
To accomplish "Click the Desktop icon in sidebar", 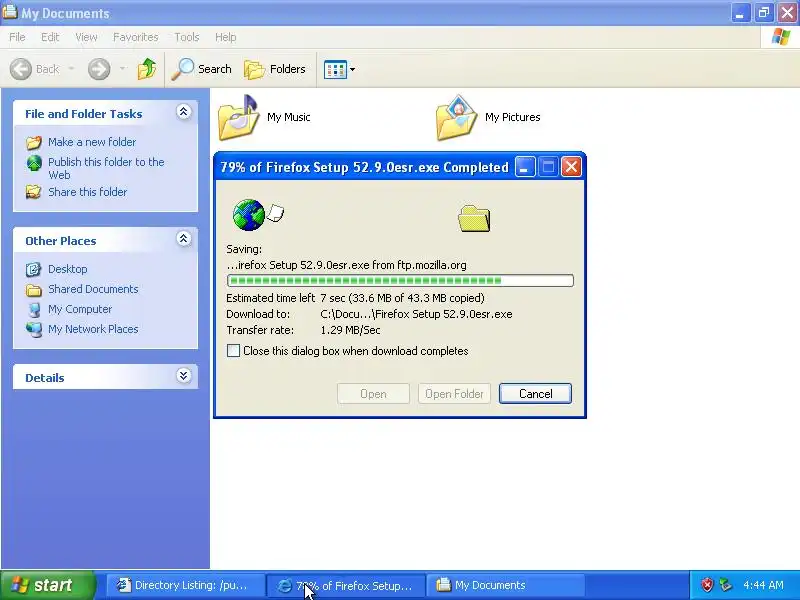I will pos(34,269).
